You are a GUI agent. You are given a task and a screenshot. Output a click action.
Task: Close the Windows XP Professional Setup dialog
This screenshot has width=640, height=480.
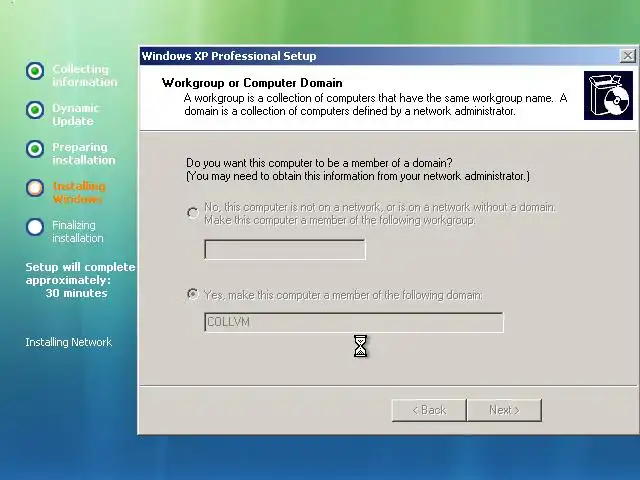coord(628,56)
